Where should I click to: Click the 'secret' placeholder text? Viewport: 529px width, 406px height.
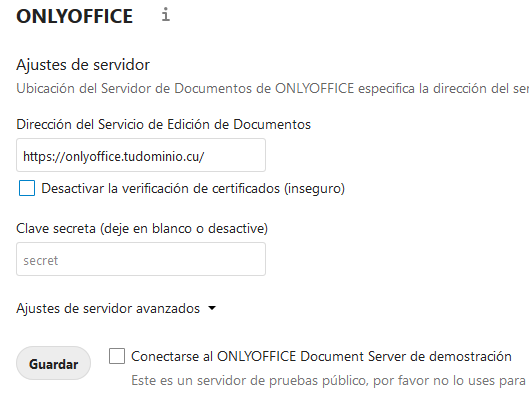(40, 261)
